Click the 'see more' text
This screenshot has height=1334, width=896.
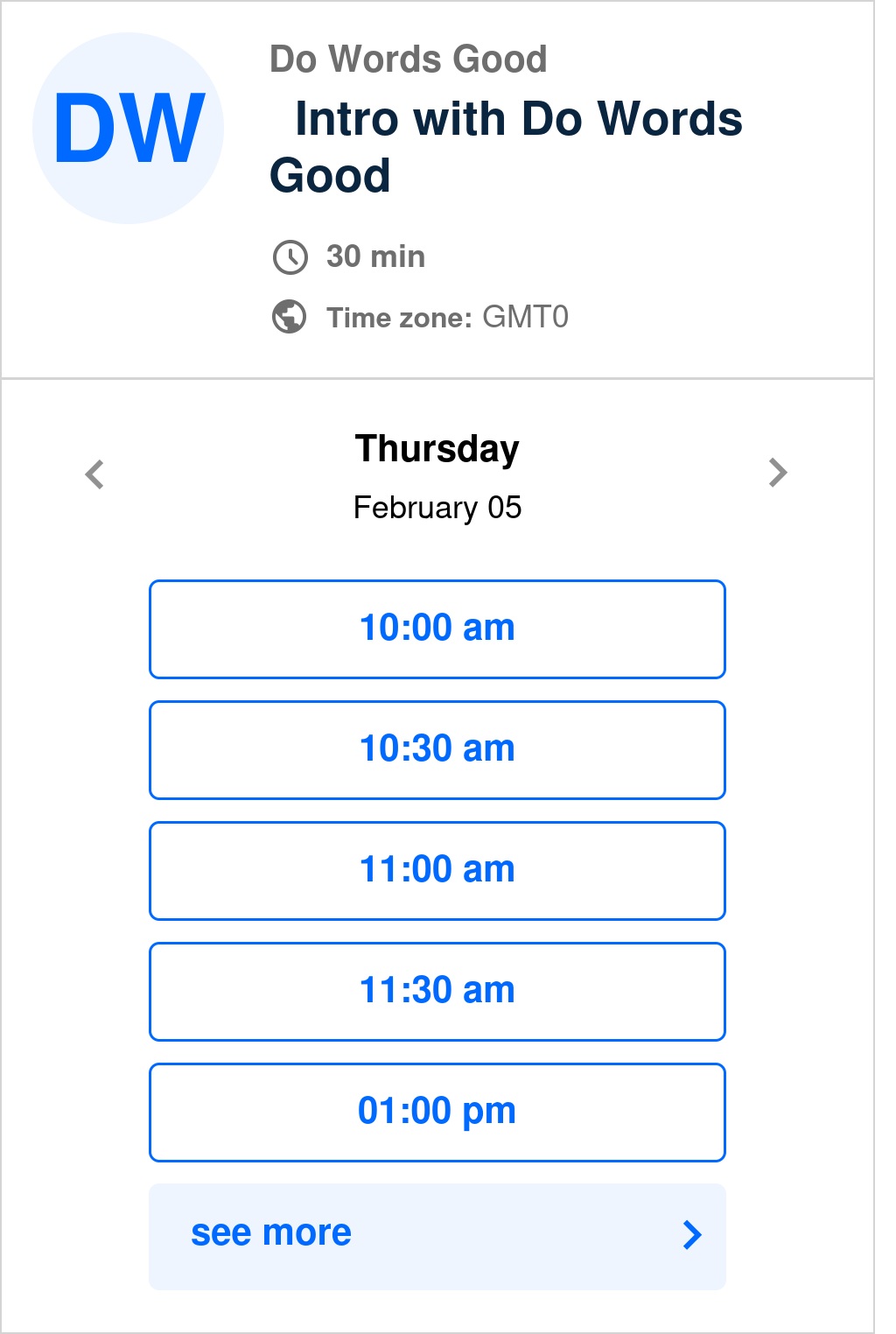271,1233
